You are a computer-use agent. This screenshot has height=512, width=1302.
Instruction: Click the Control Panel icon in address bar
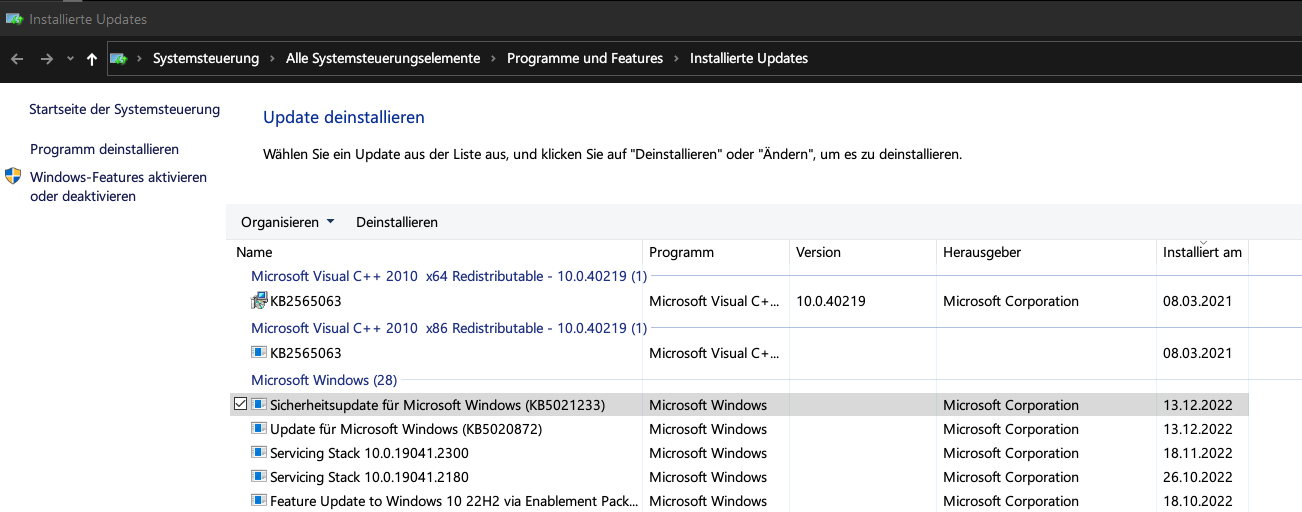(119, 59)
